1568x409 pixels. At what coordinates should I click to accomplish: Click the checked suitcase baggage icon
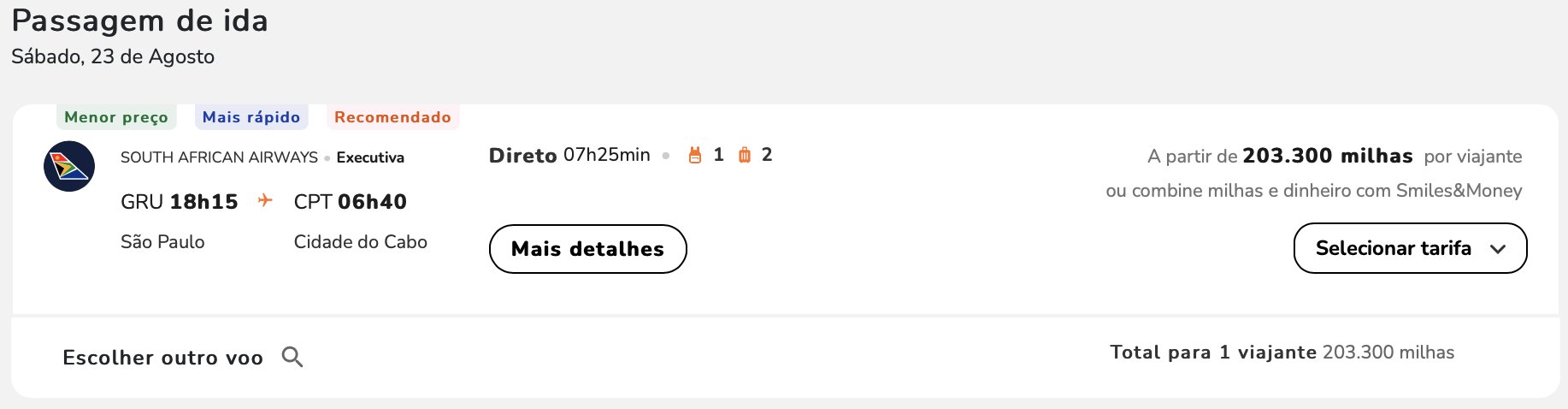[745, 155]
